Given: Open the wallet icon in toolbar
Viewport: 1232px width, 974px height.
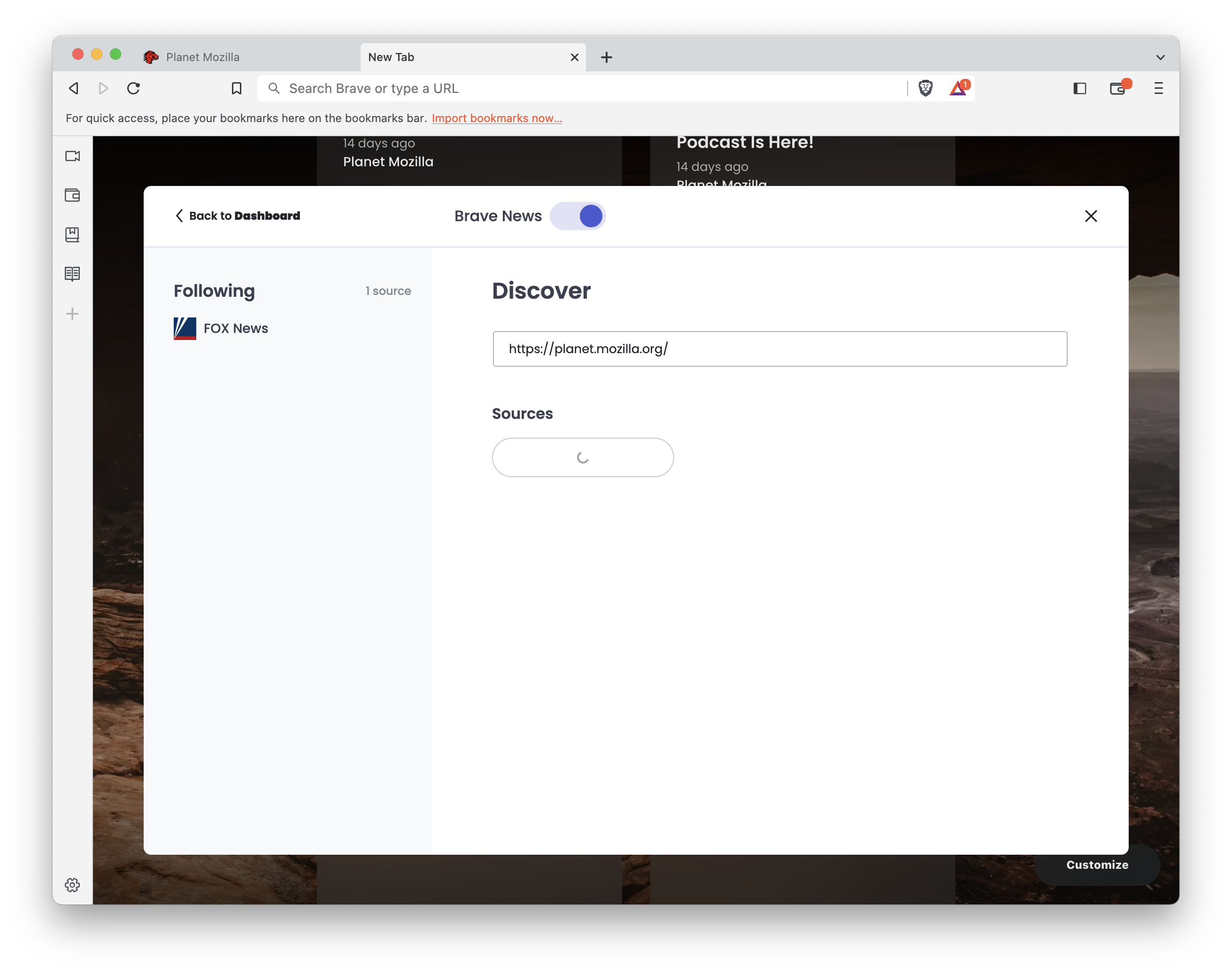Looking at the screenshot, I should [1117, 88].
